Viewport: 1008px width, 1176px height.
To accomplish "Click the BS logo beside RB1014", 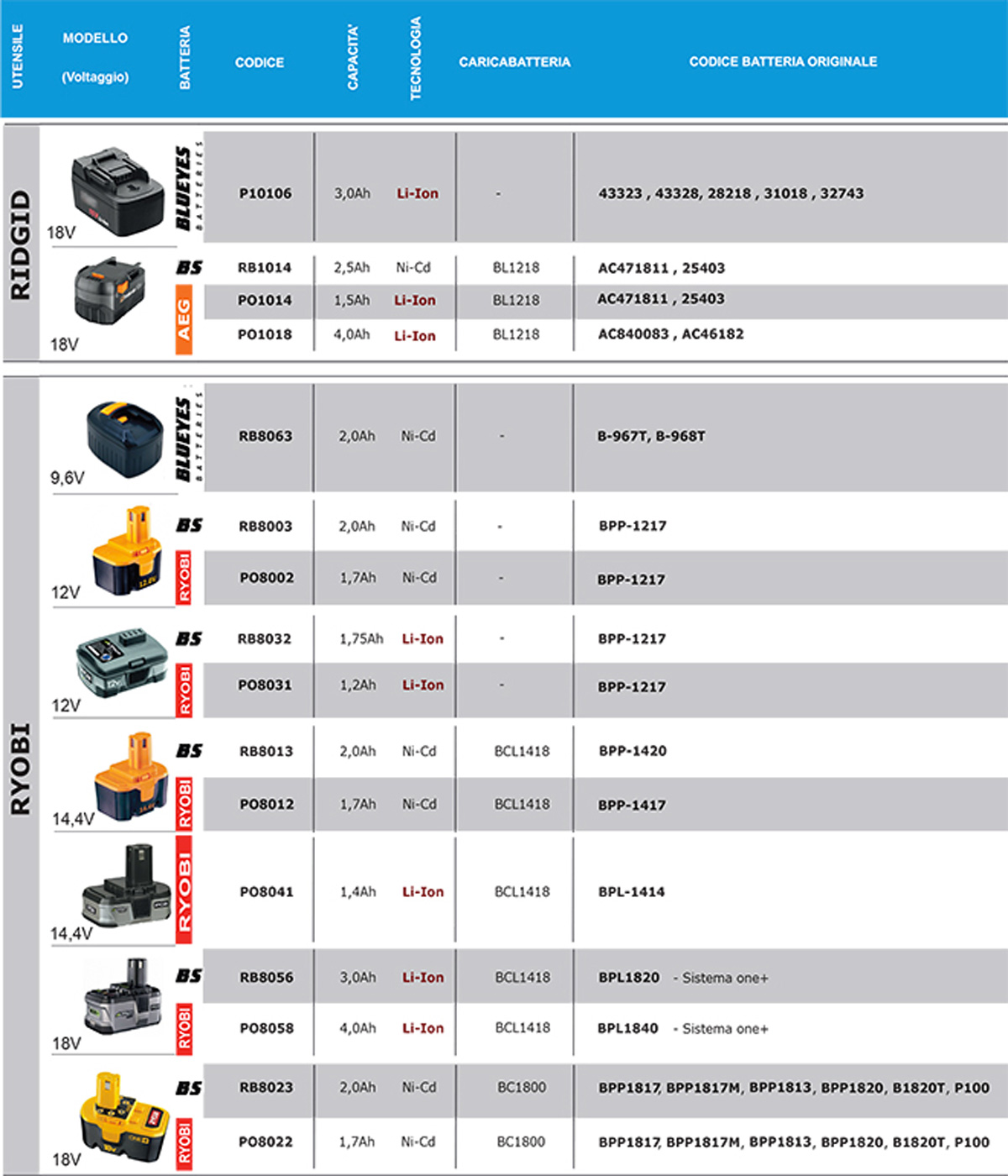I will [189, 267].
